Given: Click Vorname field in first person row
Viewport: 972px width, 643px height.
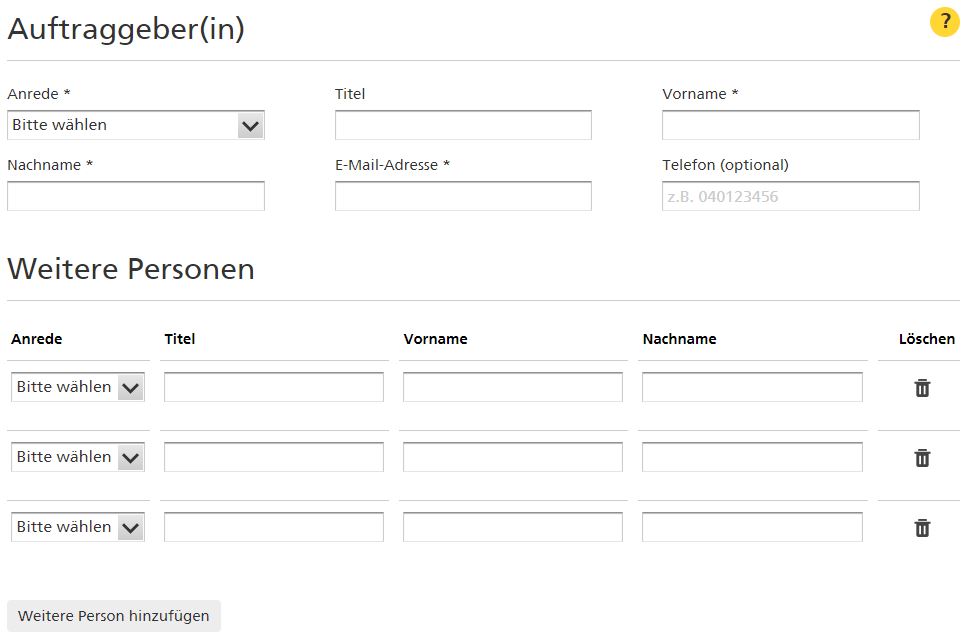Looking at the screenshot, I should click(513, 387).
